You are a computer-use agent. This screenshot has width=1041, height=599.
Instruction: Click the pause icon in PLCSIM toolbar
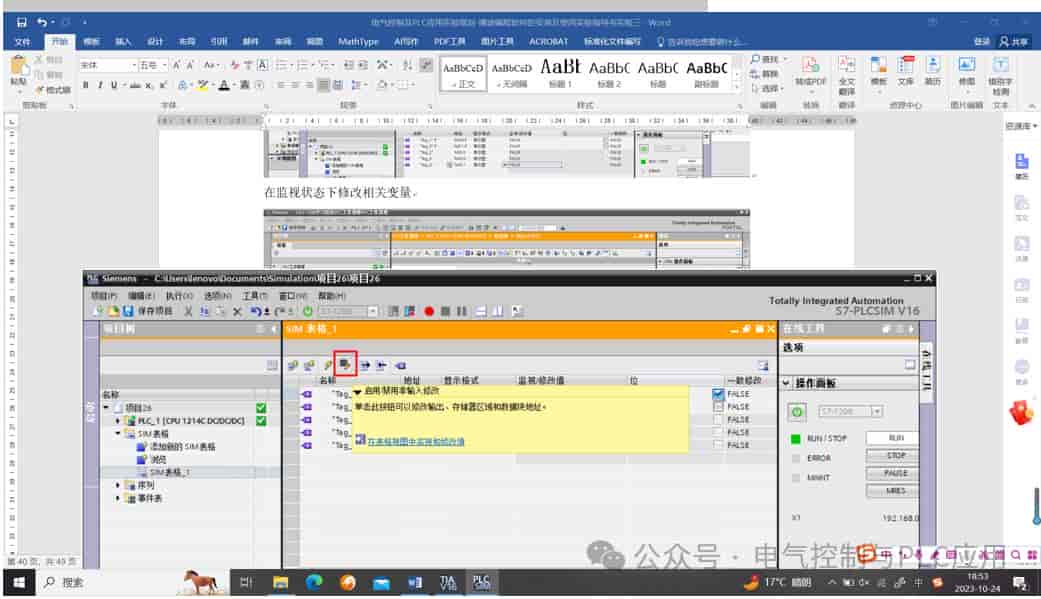pyautogui.click(x=462, y=311)
